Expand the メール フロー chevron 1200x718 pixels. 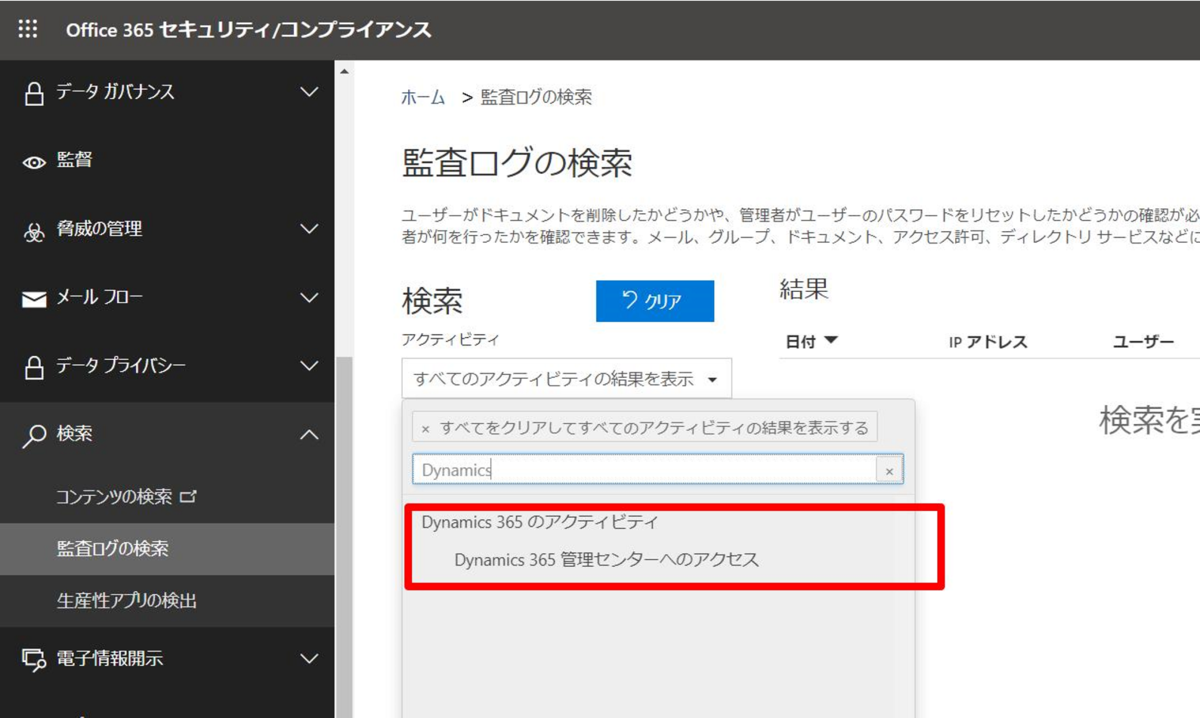[309, 297]
